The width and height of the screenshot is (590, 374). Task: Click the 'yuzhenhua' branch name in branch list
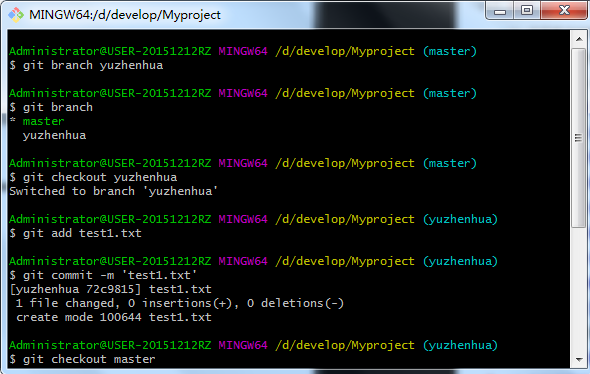(55, 135)
